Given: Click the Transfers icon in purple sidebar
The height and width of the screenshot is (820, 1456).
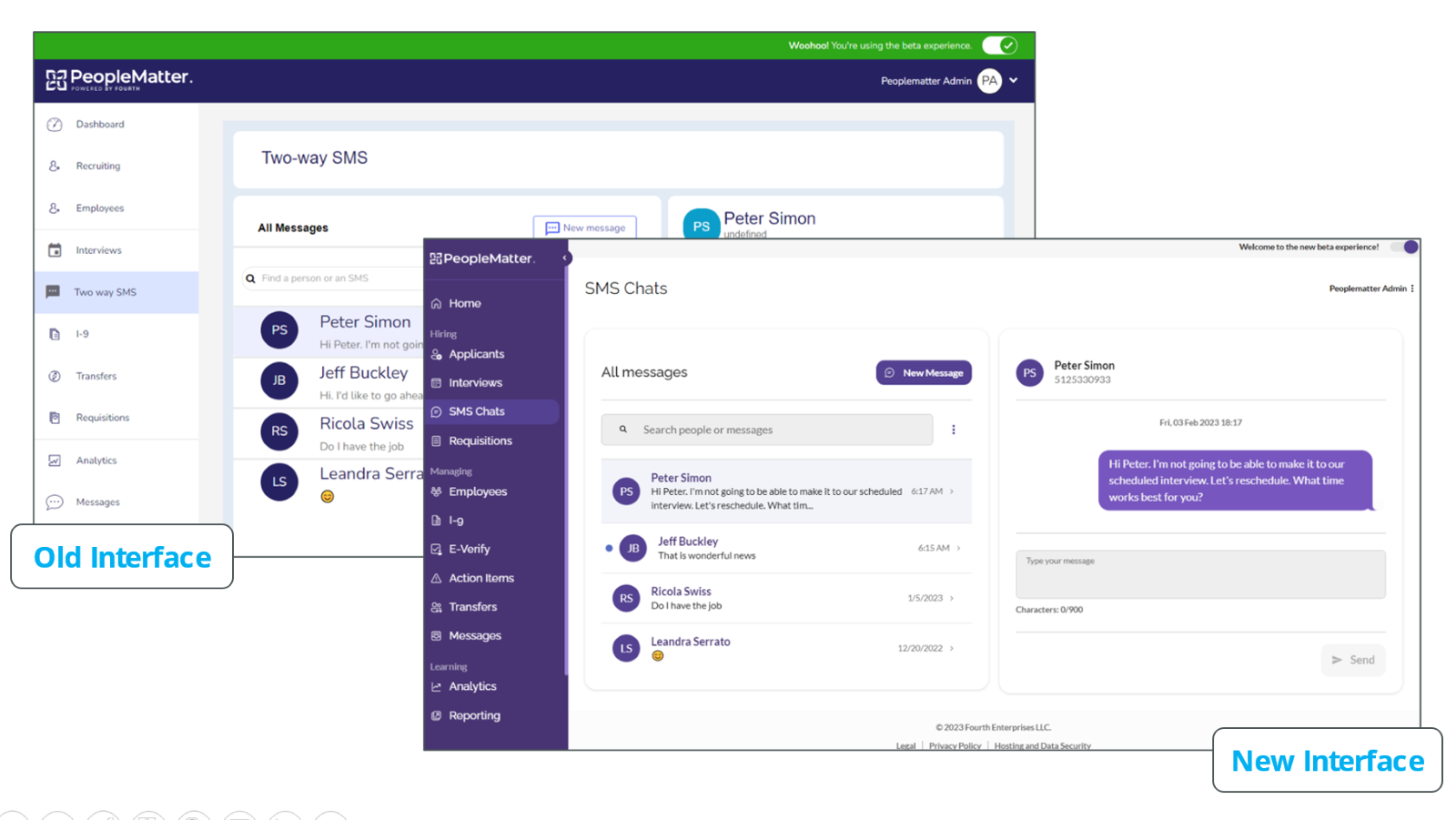Looking at the screenshot, I should click(x=437, y=607).
